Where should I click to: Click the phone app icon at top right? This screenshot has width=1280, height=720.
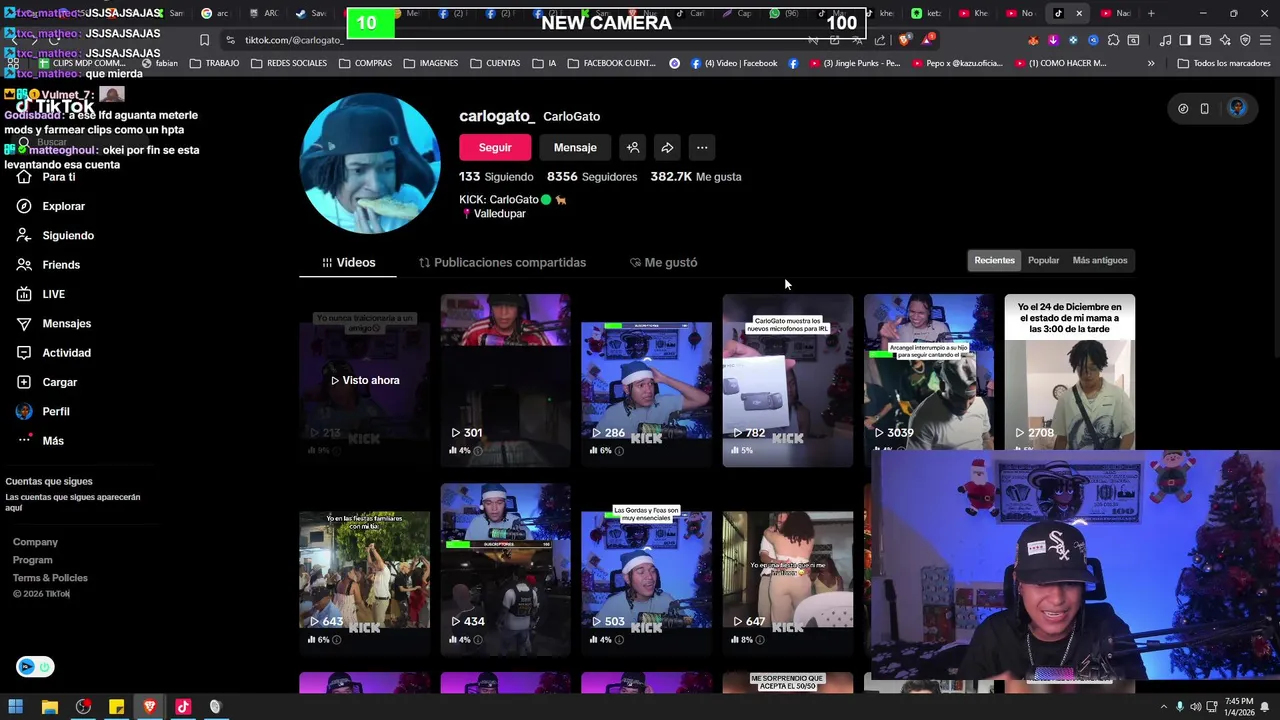click(1204, 108)
